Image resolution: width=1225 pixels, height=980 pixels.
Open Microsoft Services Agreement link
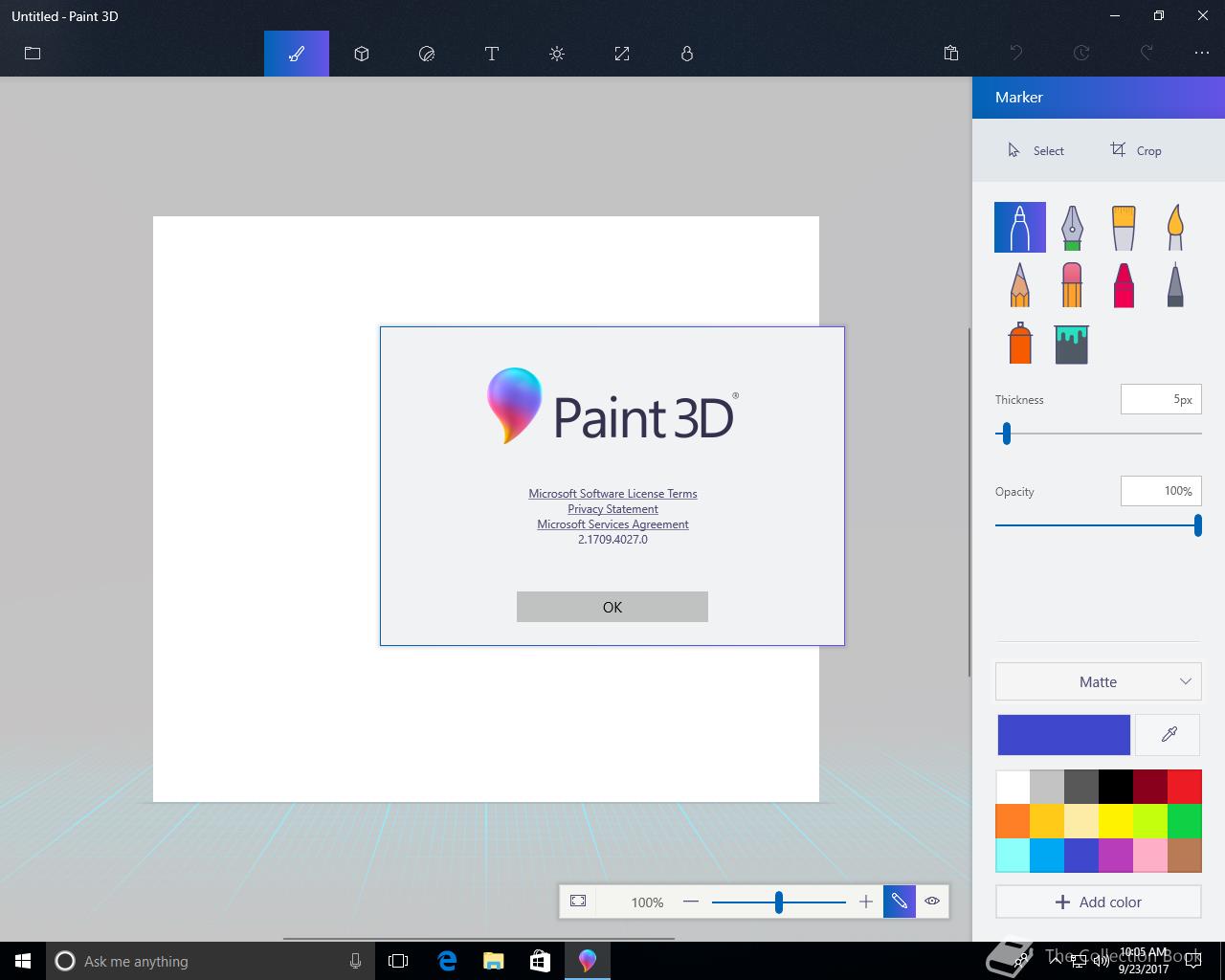(x=612, y=524)
